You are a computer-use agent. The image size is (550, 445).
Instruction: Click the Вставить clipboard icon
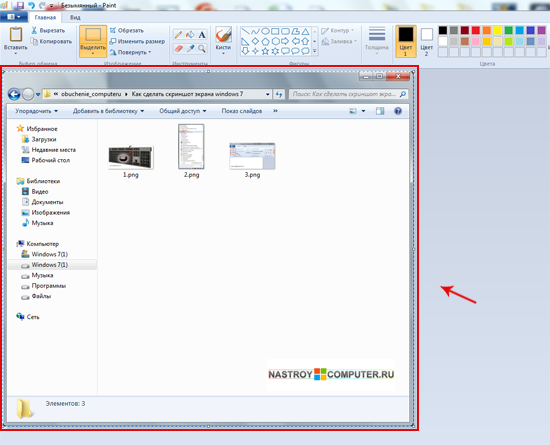15,35
